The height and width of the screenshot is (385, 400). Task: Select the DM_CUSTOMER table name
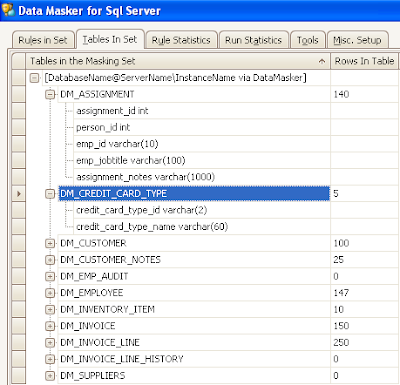93,243
